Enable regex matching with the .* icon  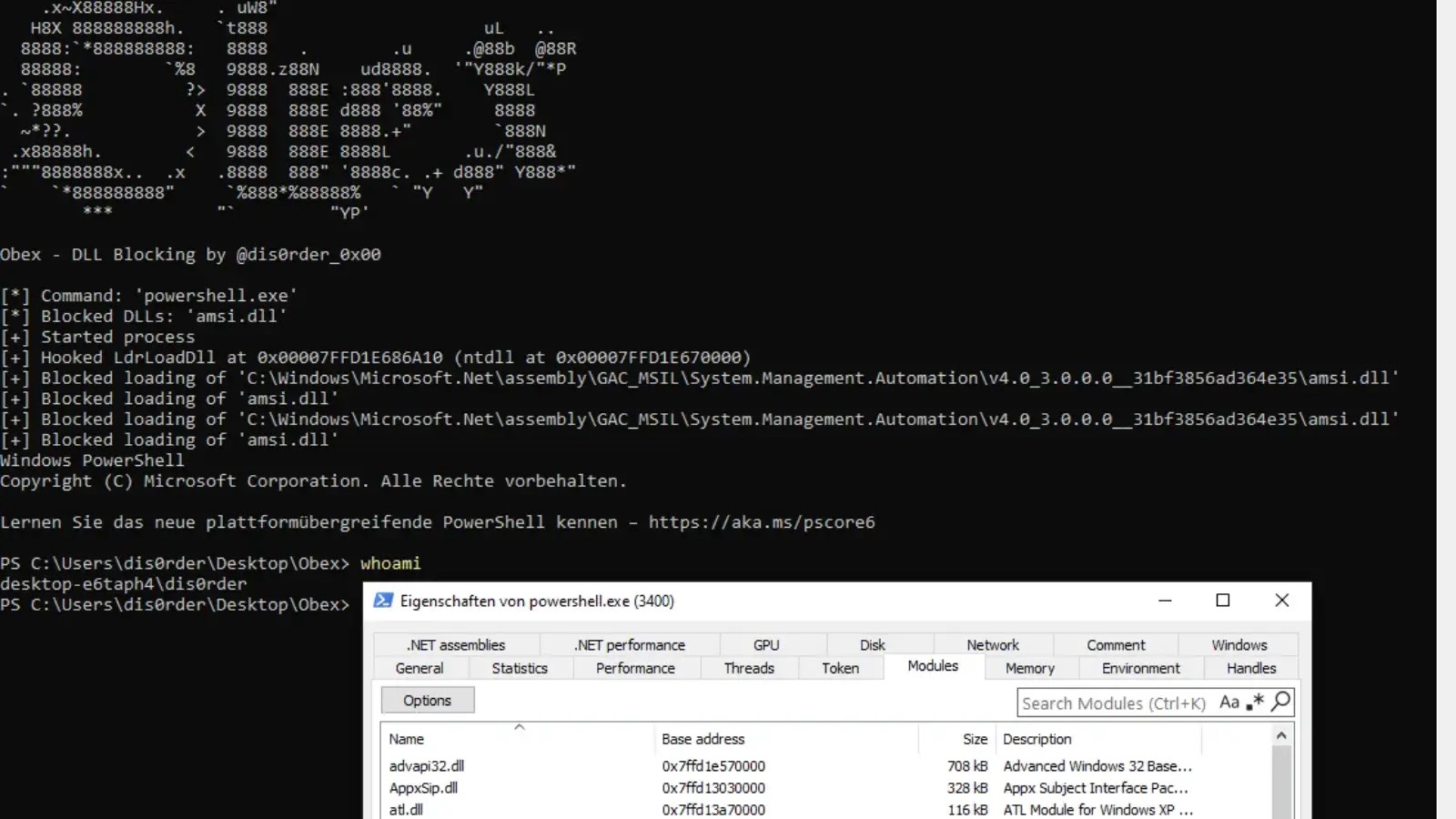(1256, 703)
